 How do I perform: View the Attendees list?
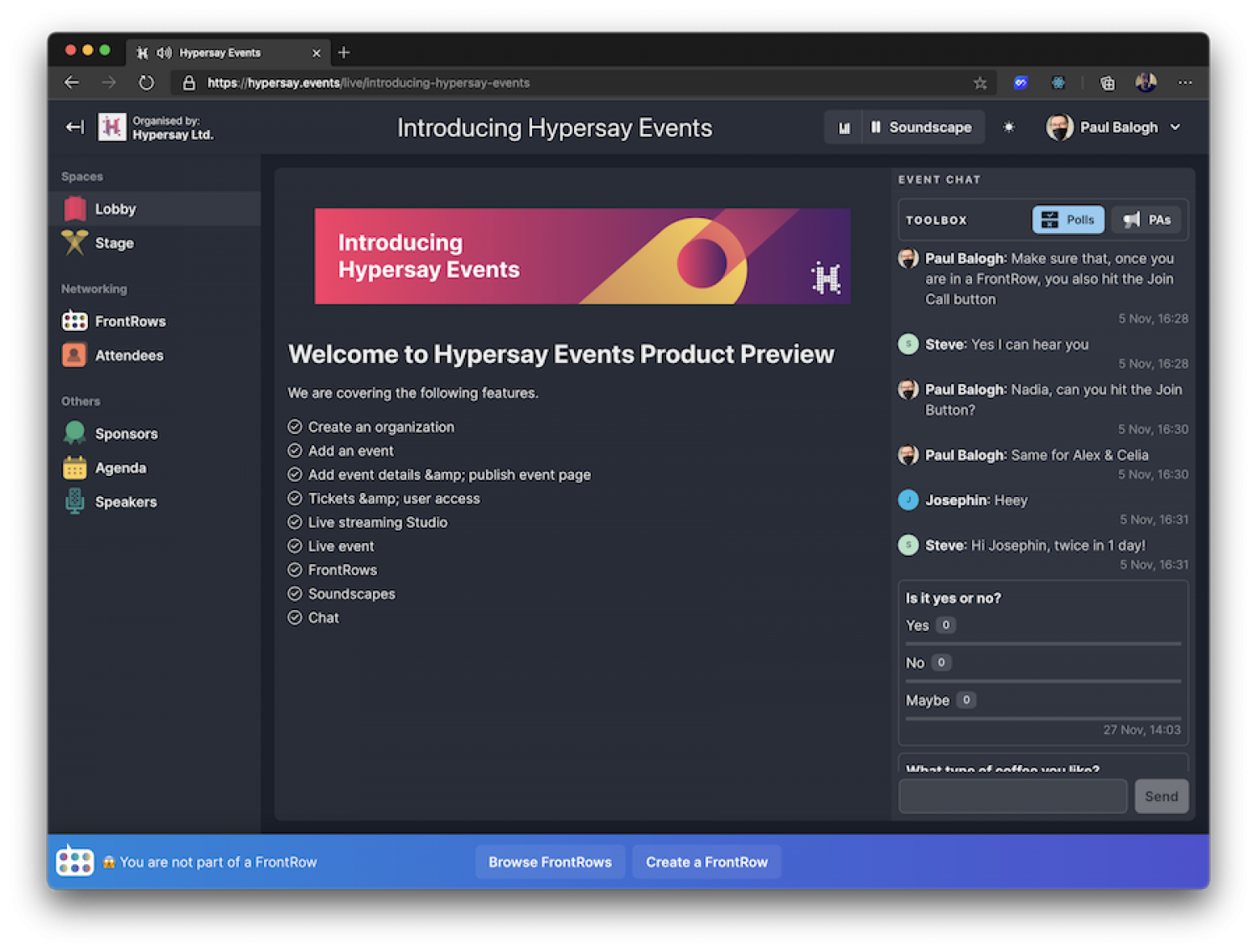point(129,356)
